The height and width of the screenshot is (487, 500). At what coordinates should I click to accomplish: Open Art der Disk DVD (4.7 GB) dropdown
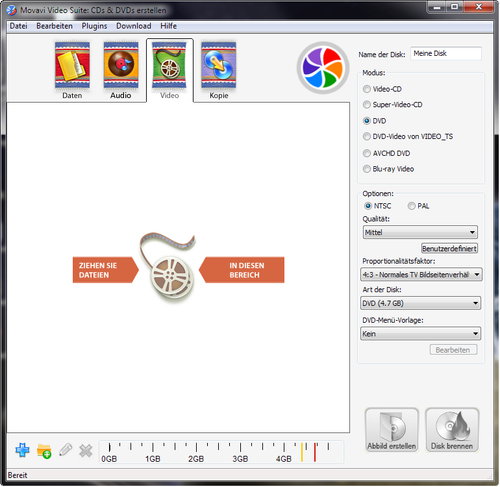coord(421,303)
